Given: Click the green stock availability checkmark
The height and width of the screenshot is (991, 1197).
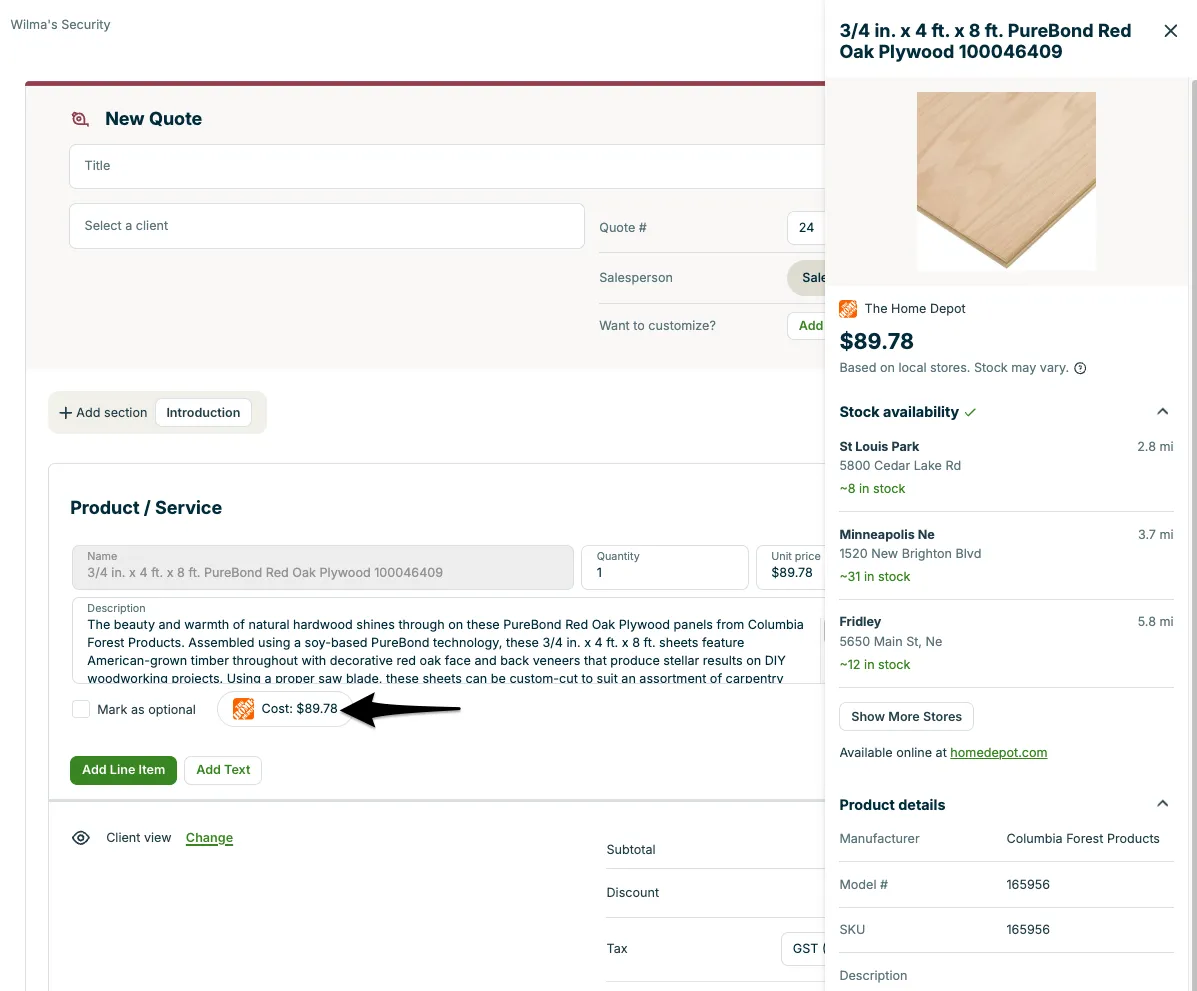Looking at the screenshot, I should [970, 412].
